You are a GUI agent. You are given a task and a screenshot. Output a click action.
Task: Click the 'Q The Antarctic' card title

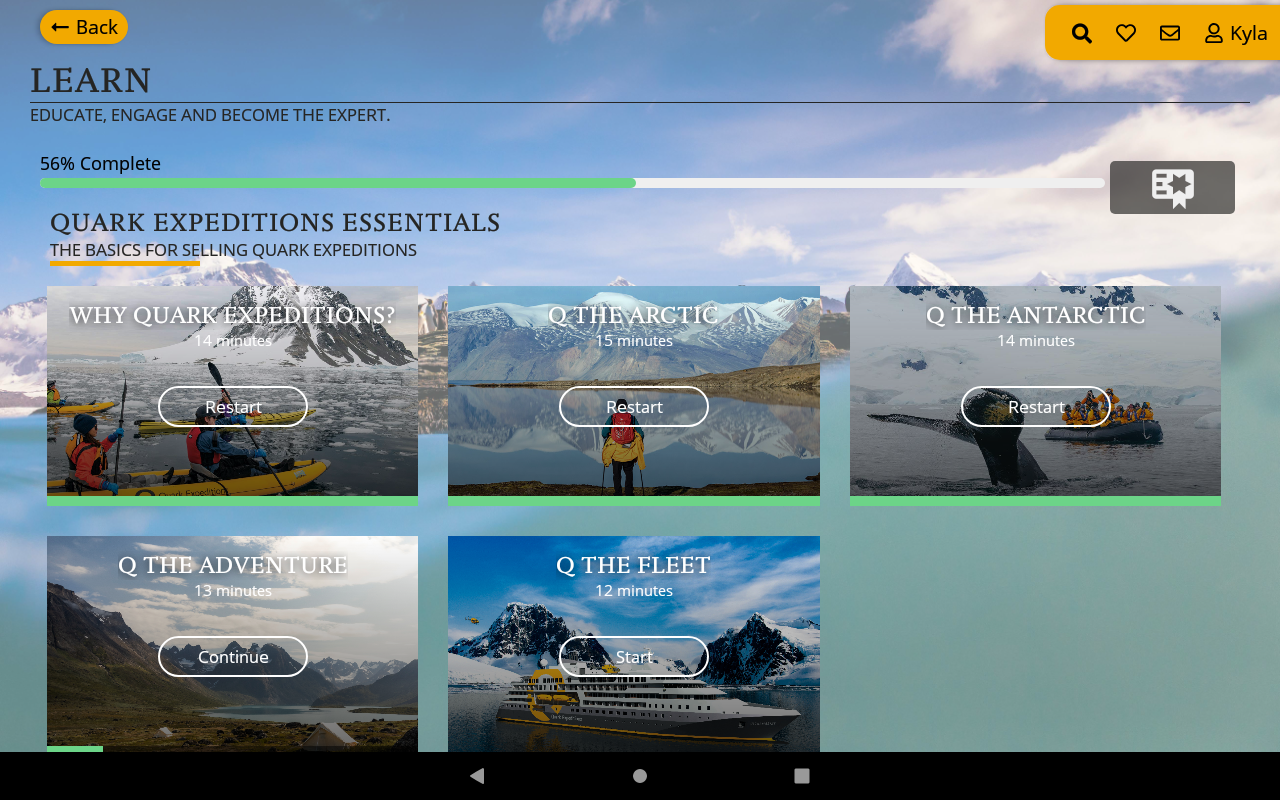pyautogui.click(x=1035, y=315)
